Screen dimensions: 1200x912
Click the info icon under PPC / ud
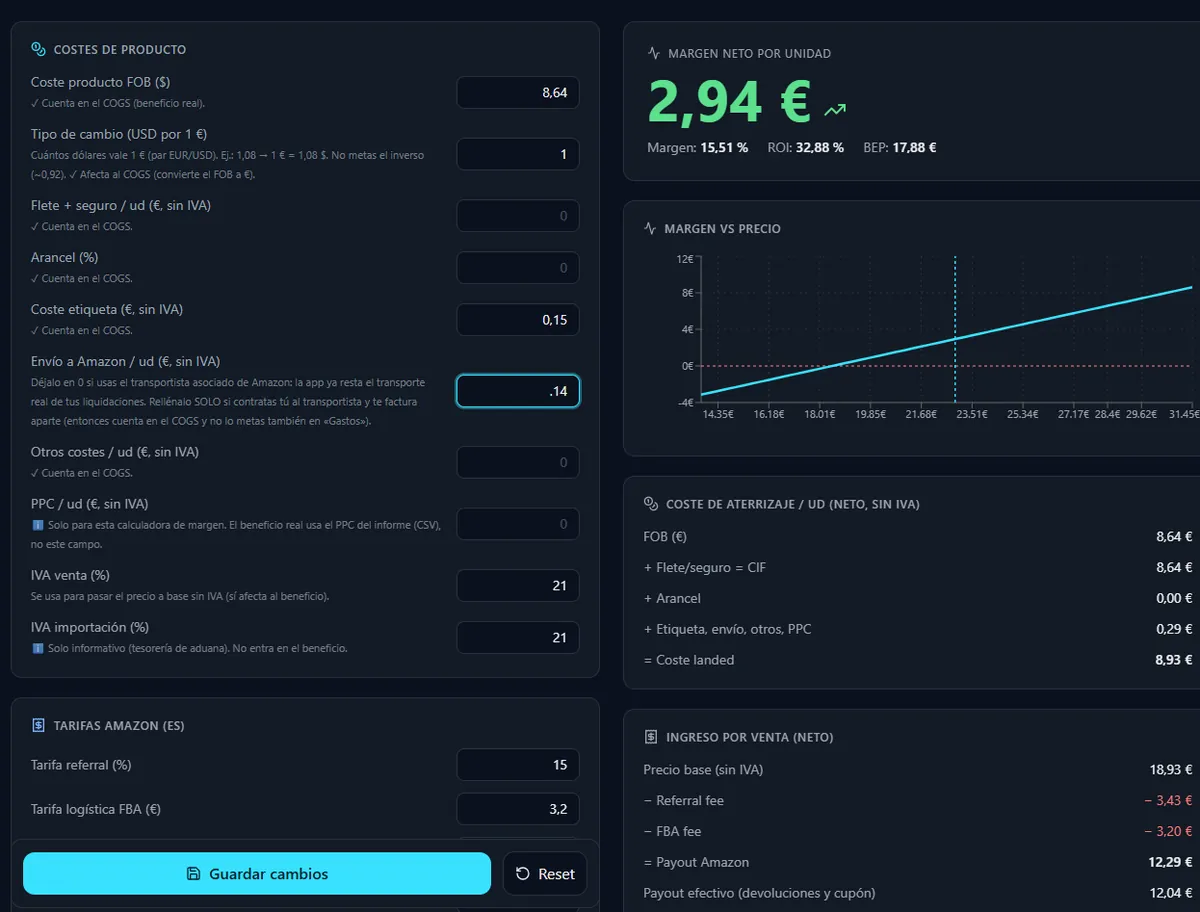37,525
